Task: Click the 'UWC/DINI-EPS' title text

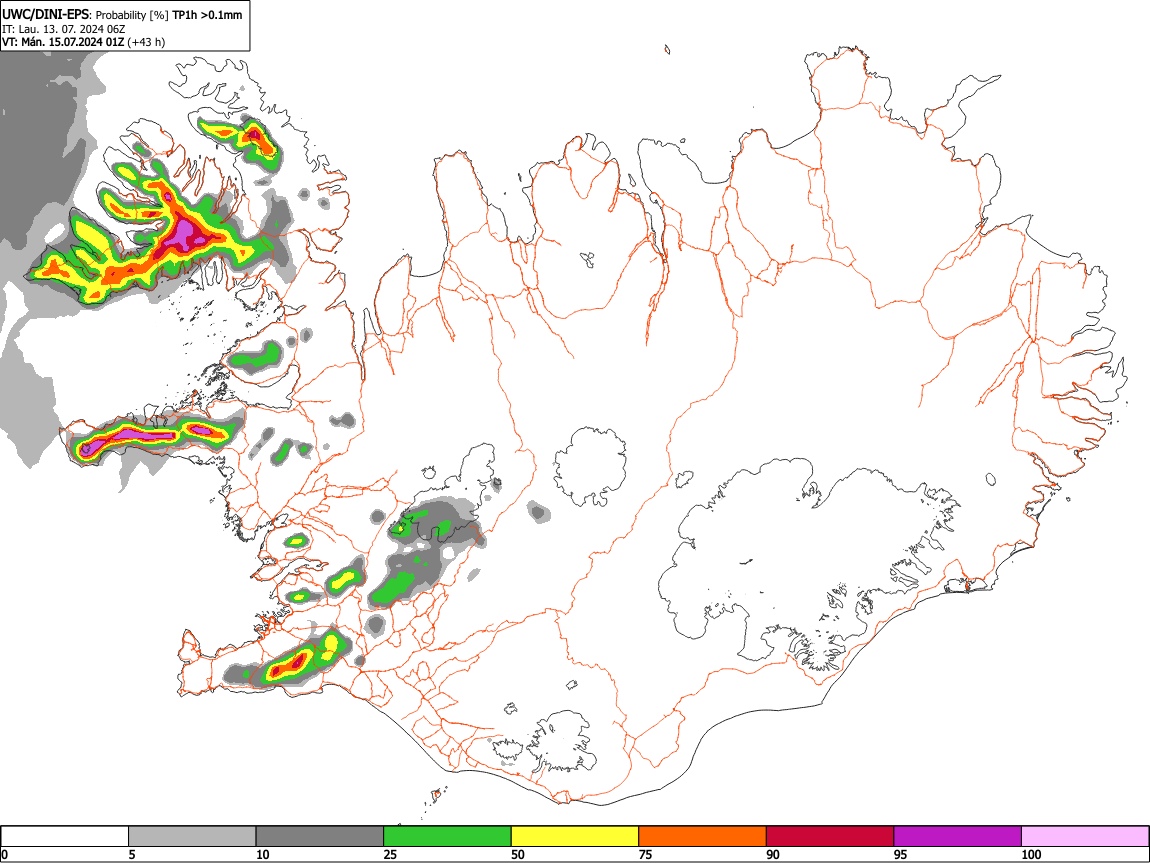Action: [45, 15]
